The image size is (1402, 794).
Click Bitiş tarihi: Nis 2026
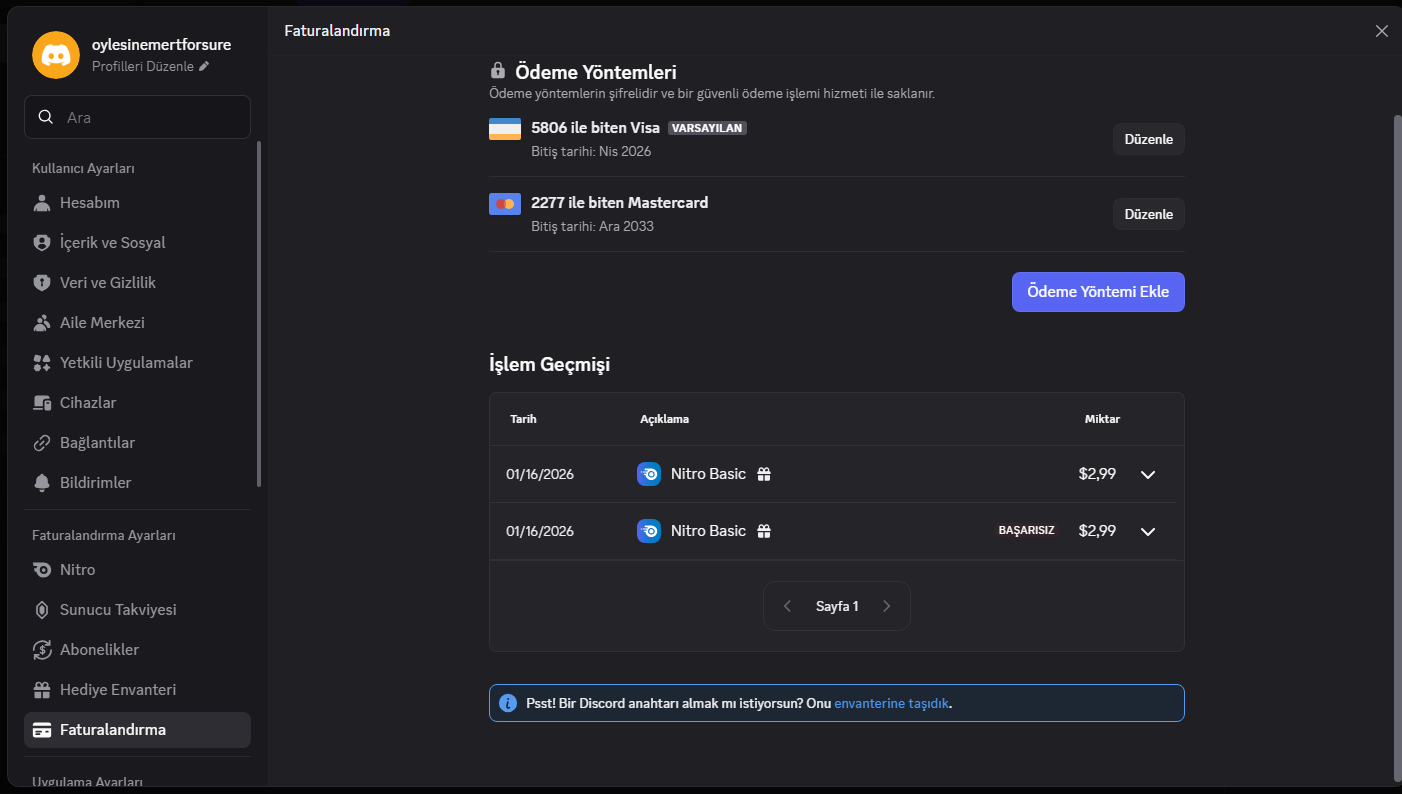click(x=591, y=151)
